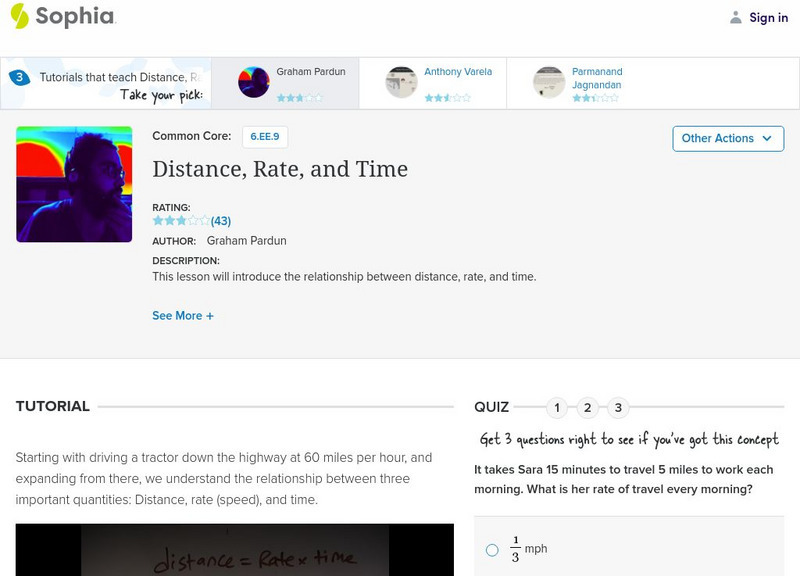The image size is (800, 576).
Task: Sign in to the Sophia account
Action: [x=768, y=17]
